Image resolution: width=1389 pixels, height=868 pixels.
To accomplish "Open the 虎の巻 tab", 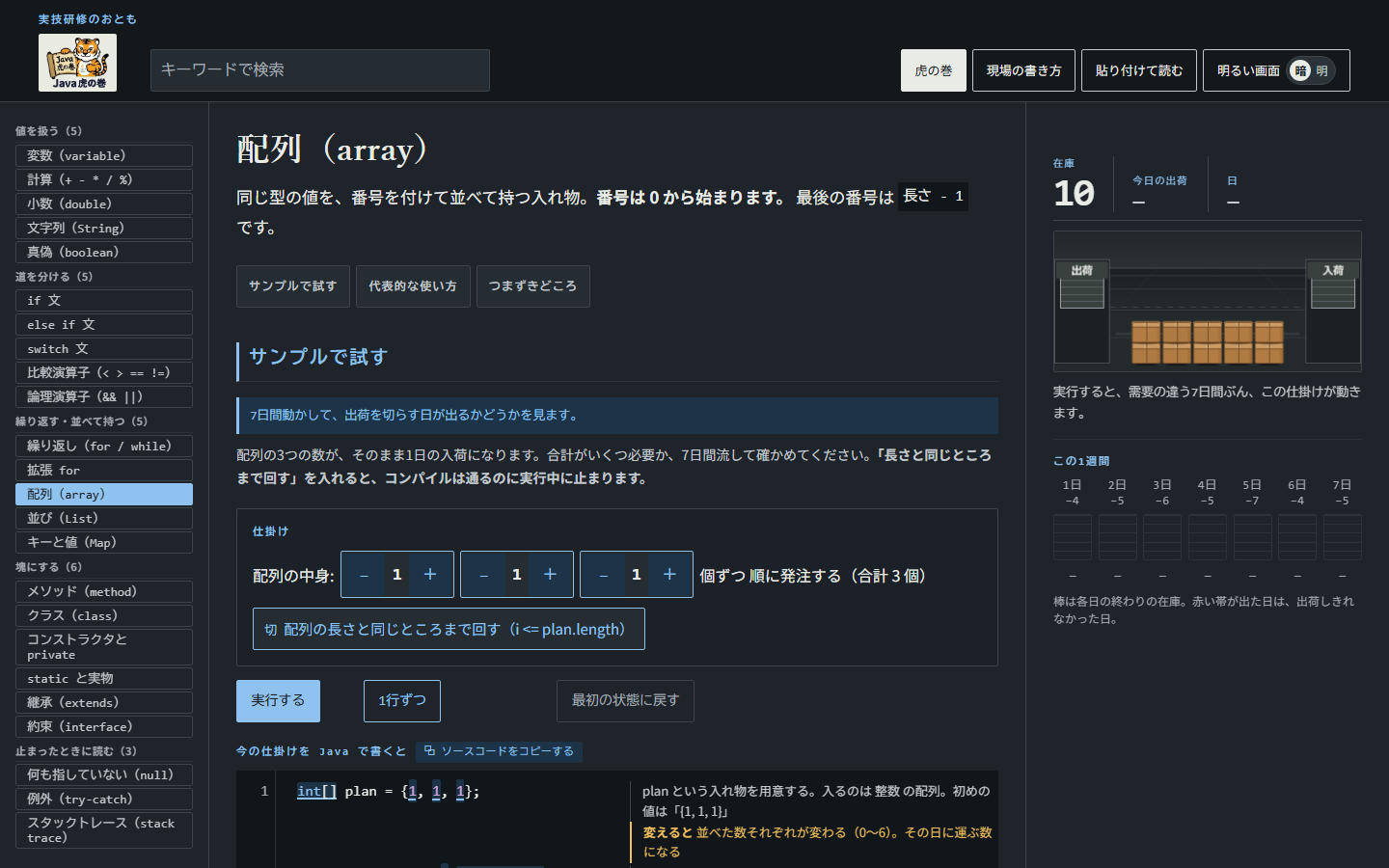I will coord(934,70).
